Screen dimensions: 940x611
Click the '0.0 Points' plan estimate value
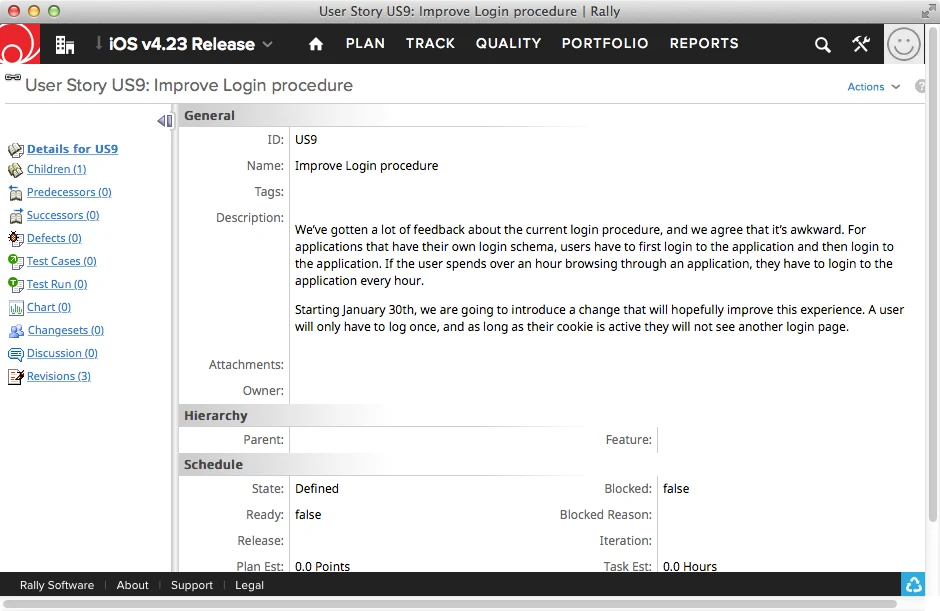coord(322,566)
